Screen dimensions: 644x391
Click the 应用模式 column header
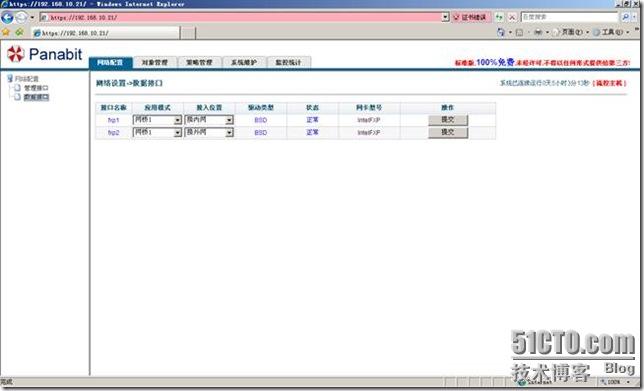[157, 108]
